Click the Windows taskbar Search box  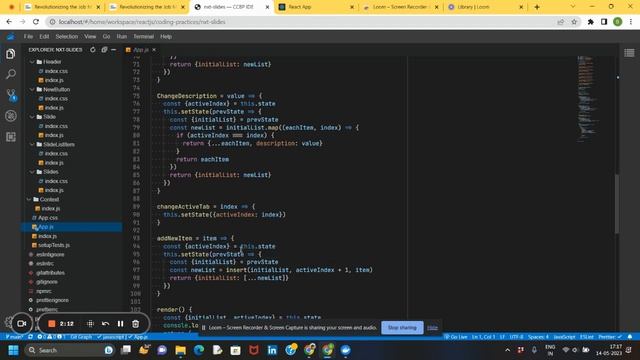coord(69,350)
